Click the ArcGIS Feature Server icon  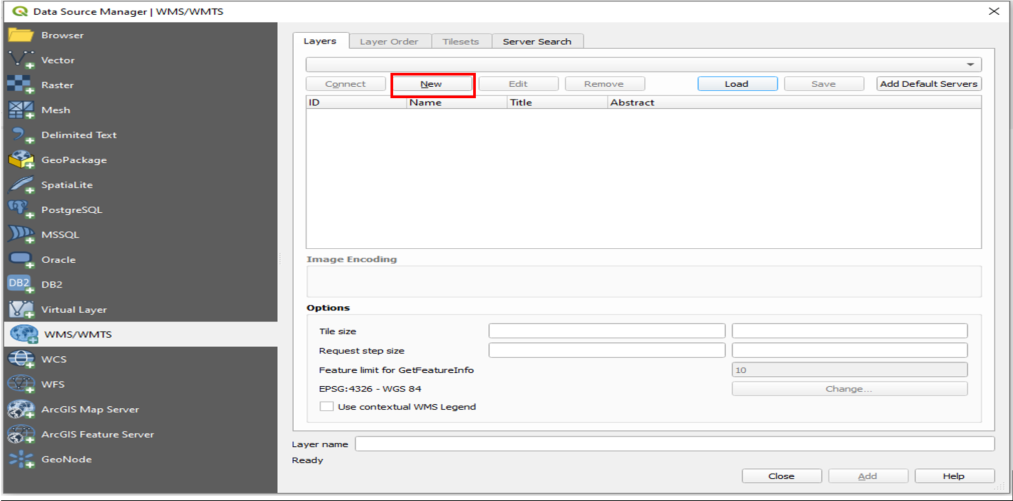click(20, 434)
